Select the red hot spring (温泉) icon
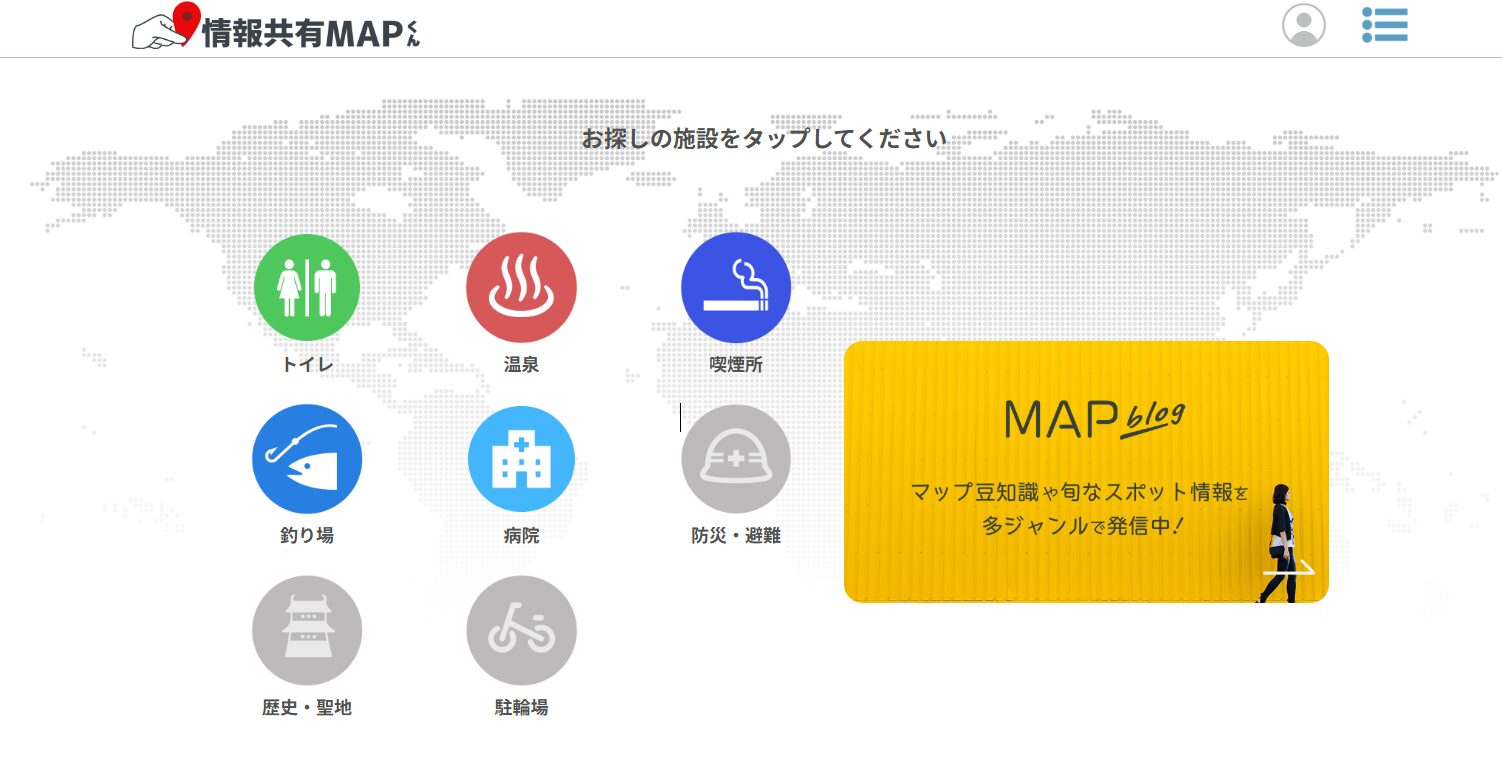 (x=521, y=288)
